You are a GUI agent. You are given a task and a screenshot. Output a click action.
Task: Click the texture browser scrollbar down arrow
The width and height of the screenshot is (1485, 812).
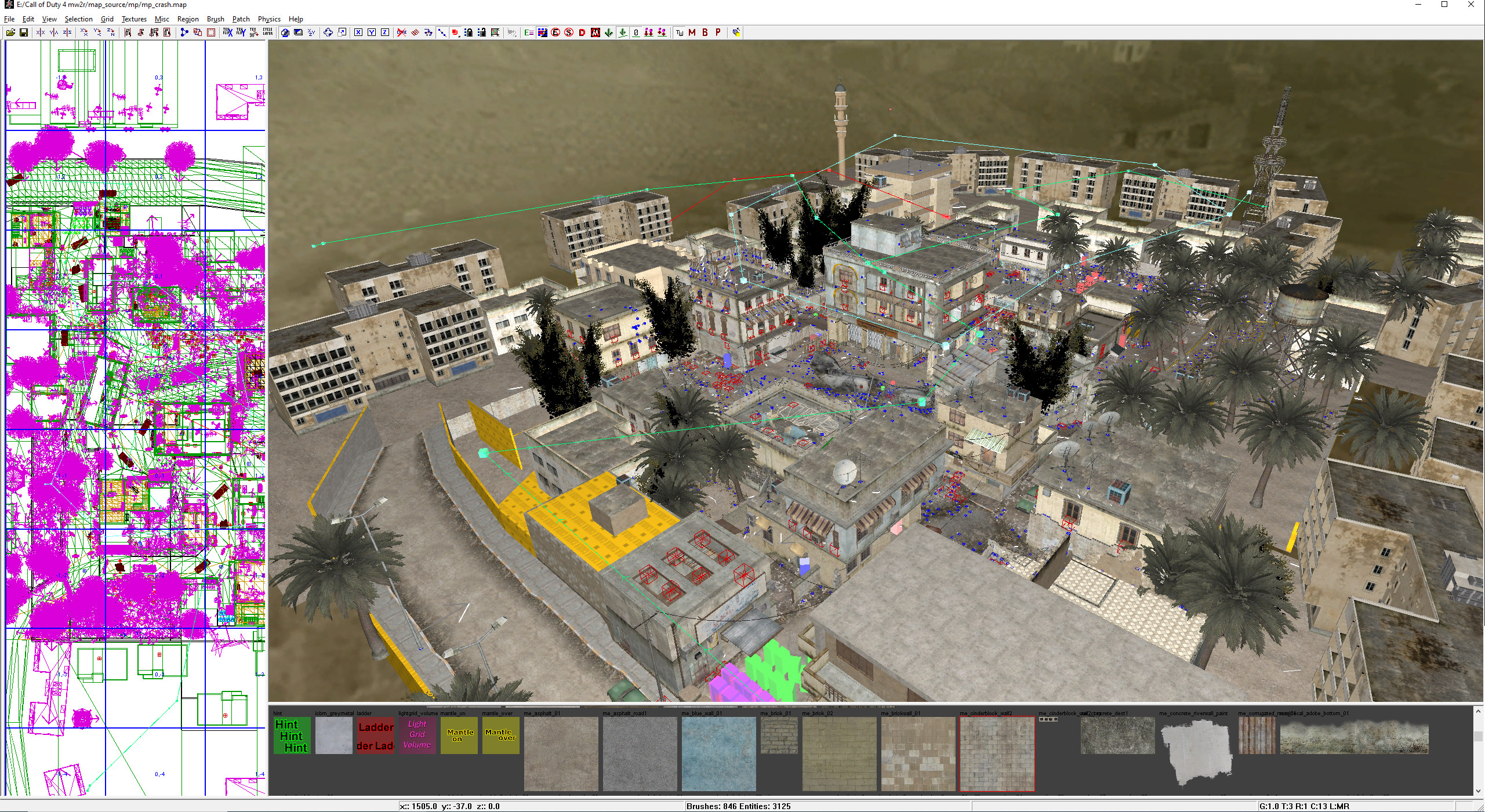pyautogui.click(x=1479, y=791)
